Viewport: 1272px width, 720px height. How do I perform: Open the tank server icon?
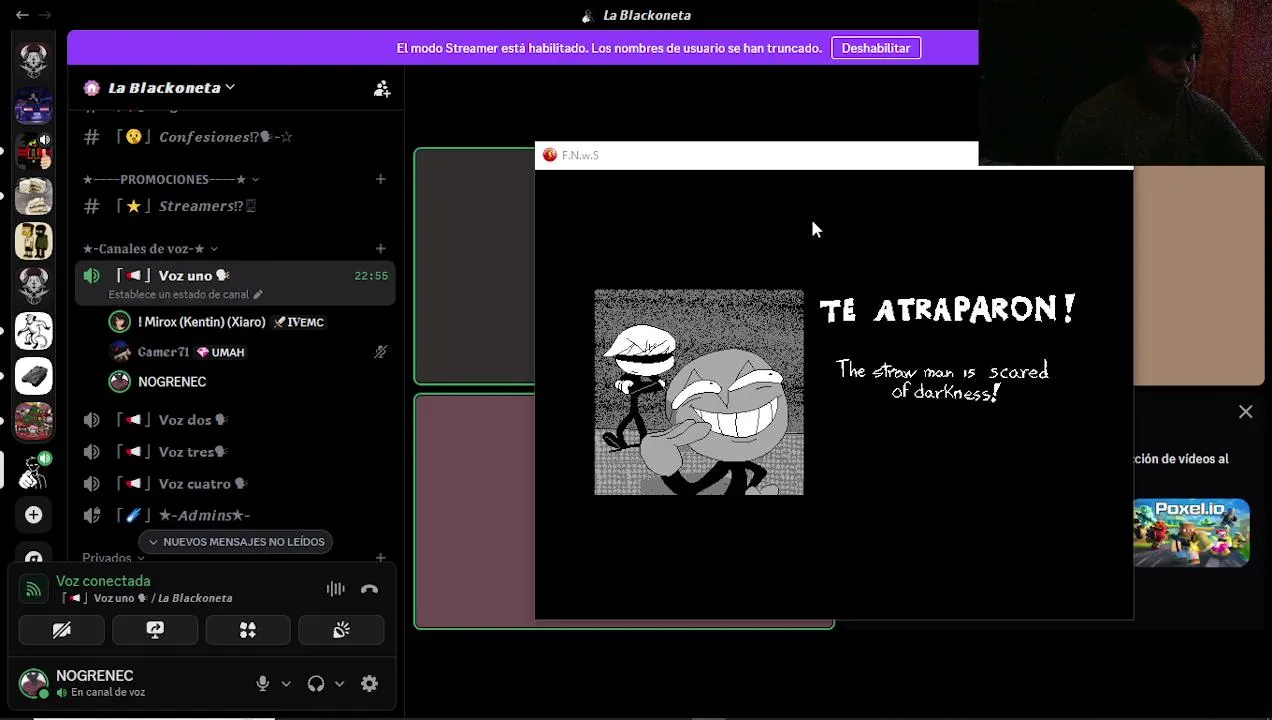33,376
